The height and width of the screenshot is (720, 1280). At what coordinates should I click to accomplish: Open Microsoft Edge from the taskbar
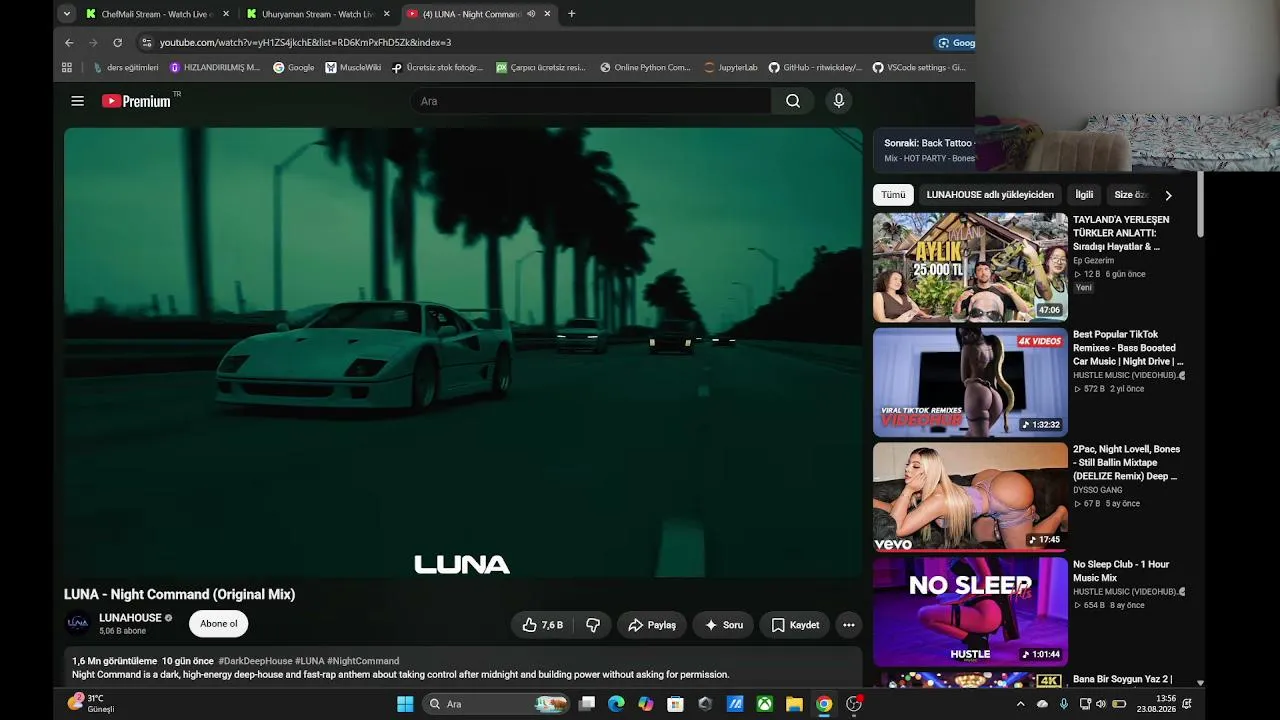coord(616,704)
